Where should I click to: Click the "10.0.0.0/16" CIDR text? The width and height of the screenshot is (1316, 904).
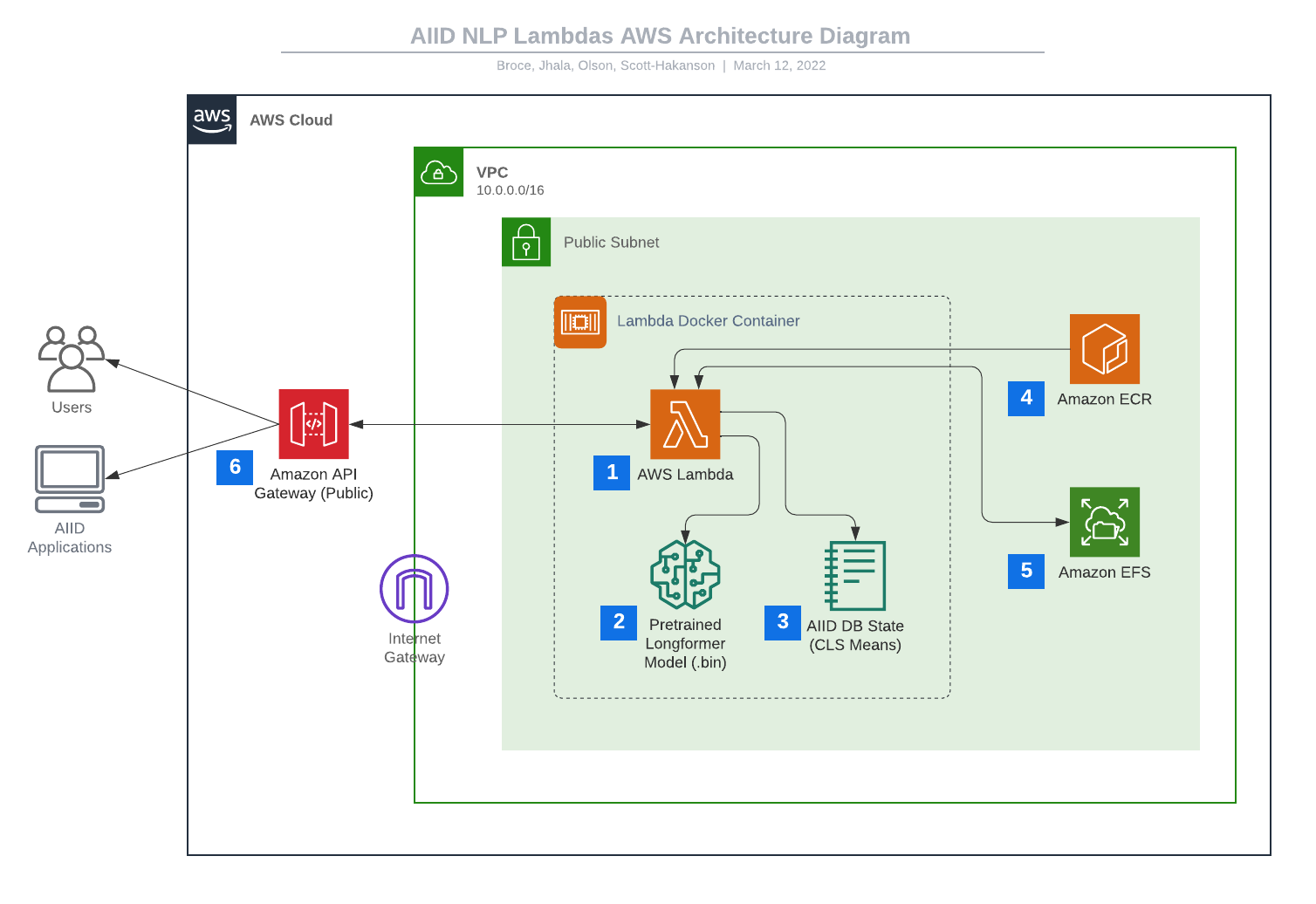pyautogui.click(x=511, y=190)
